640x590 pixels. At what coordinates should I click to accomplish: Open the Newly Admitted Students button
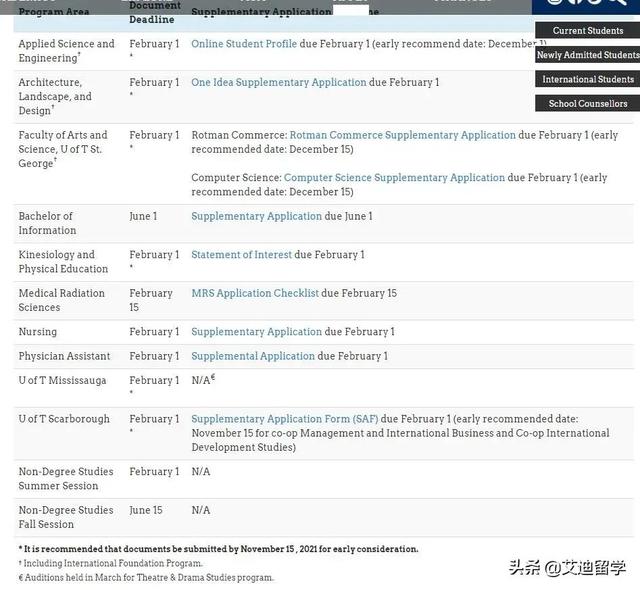[x=587, y=55]
